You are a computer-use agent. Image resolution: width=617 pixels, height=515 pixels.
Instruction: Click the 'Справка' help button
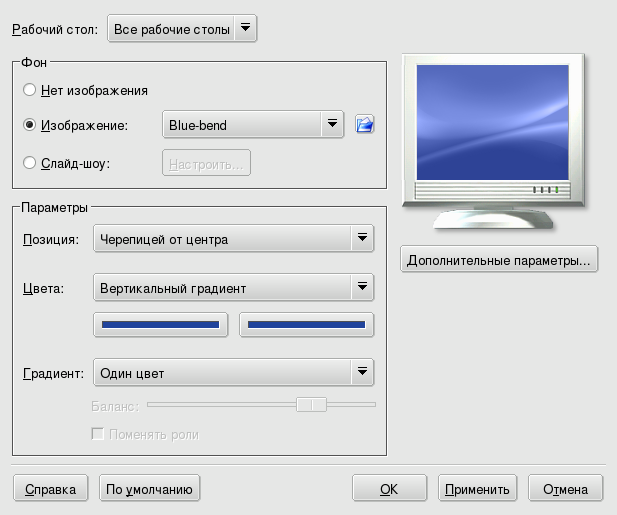coord(50,489)
